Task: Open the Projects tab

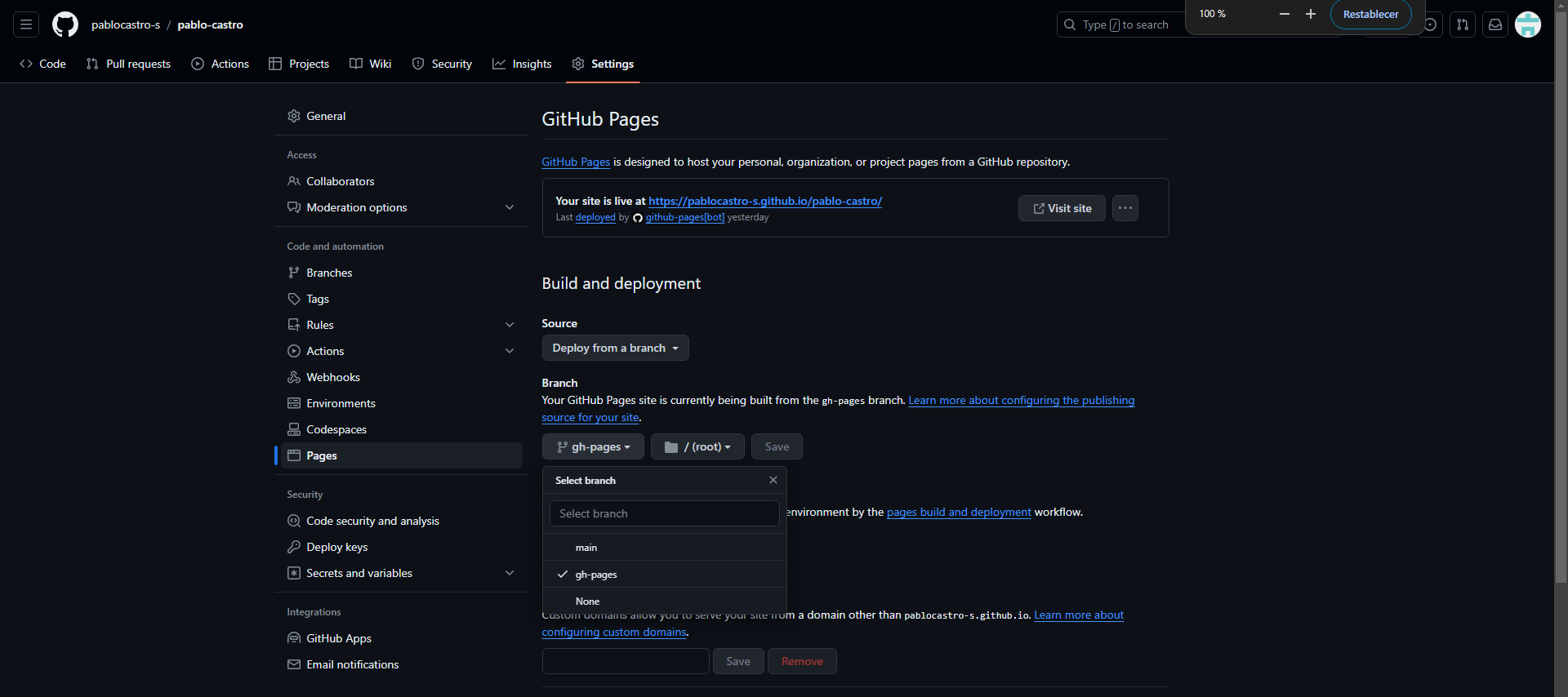Action: [x=299, y=64]
